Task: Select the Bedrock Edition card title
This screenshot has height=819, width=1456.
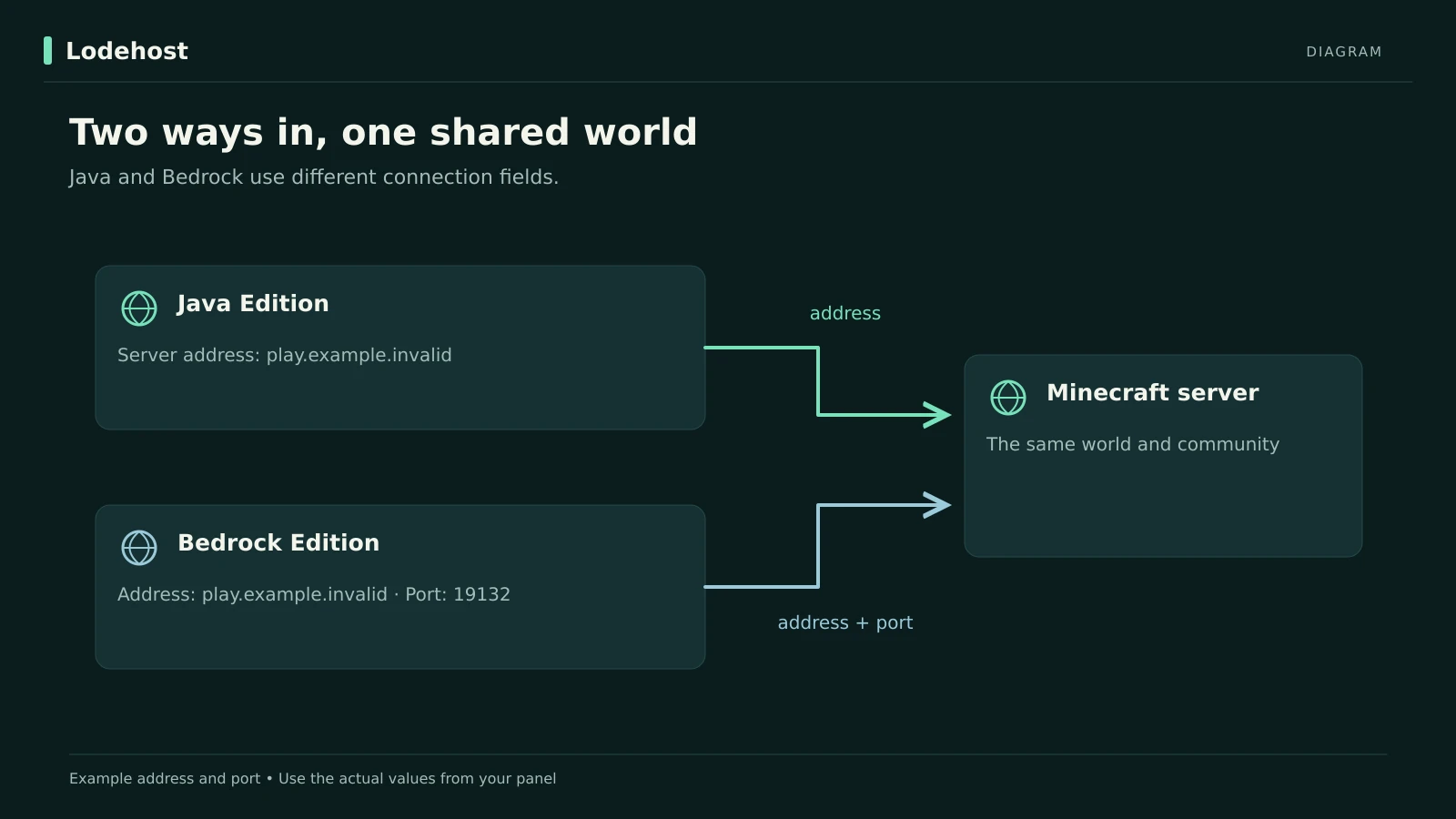Action: click(x=278, y=542)
